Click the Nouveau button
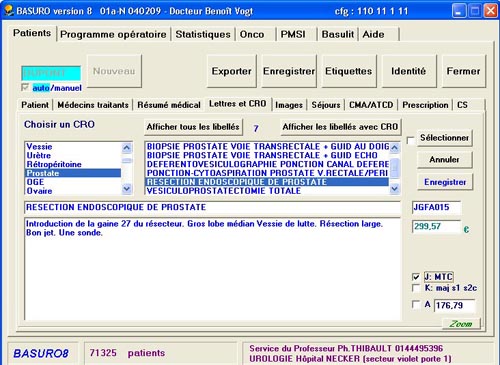The width and height of the screenshot is (500, 365). [114, 71]
